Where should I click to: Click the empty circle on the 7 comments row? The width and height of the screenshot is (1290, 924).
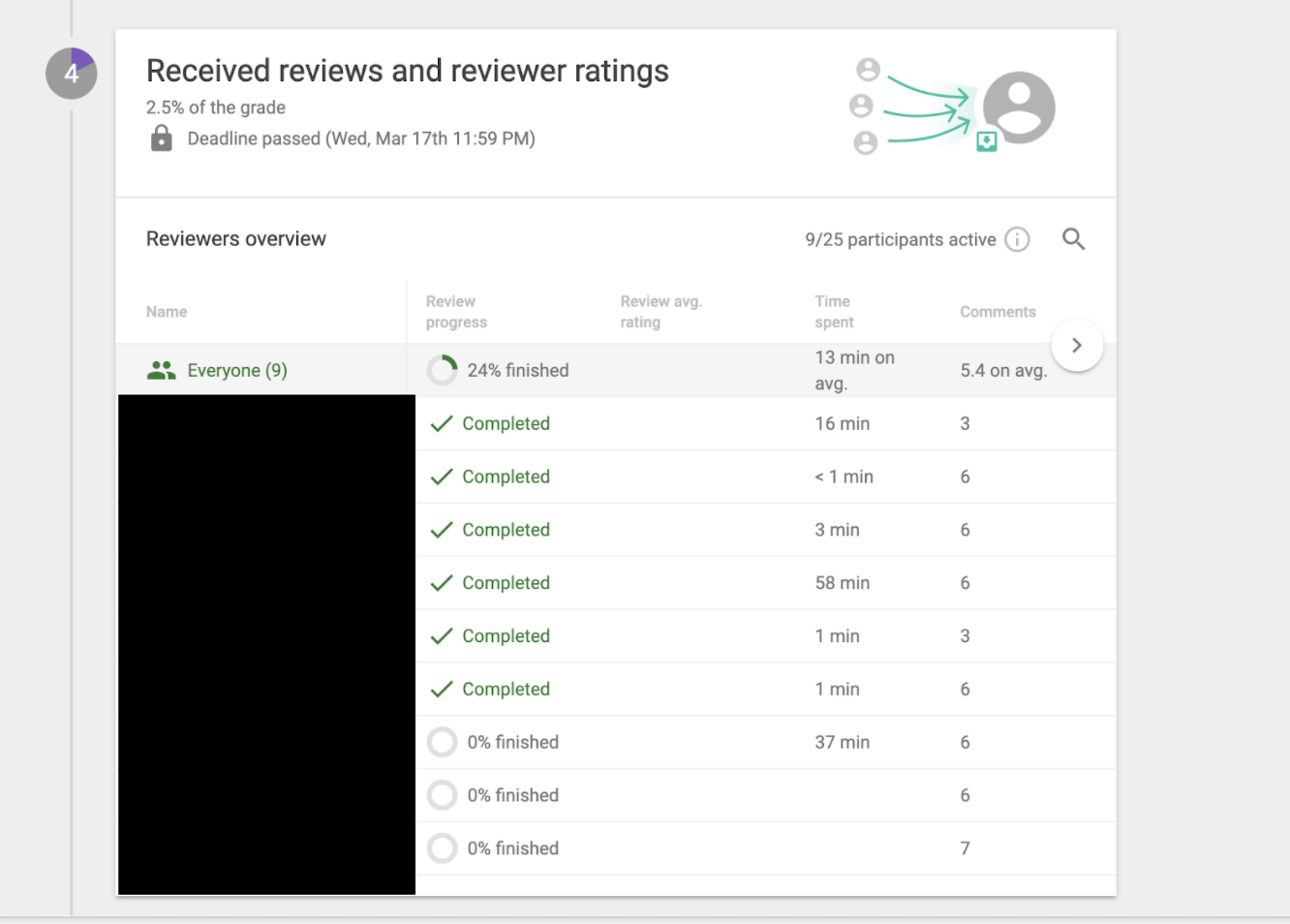(442, 848)
